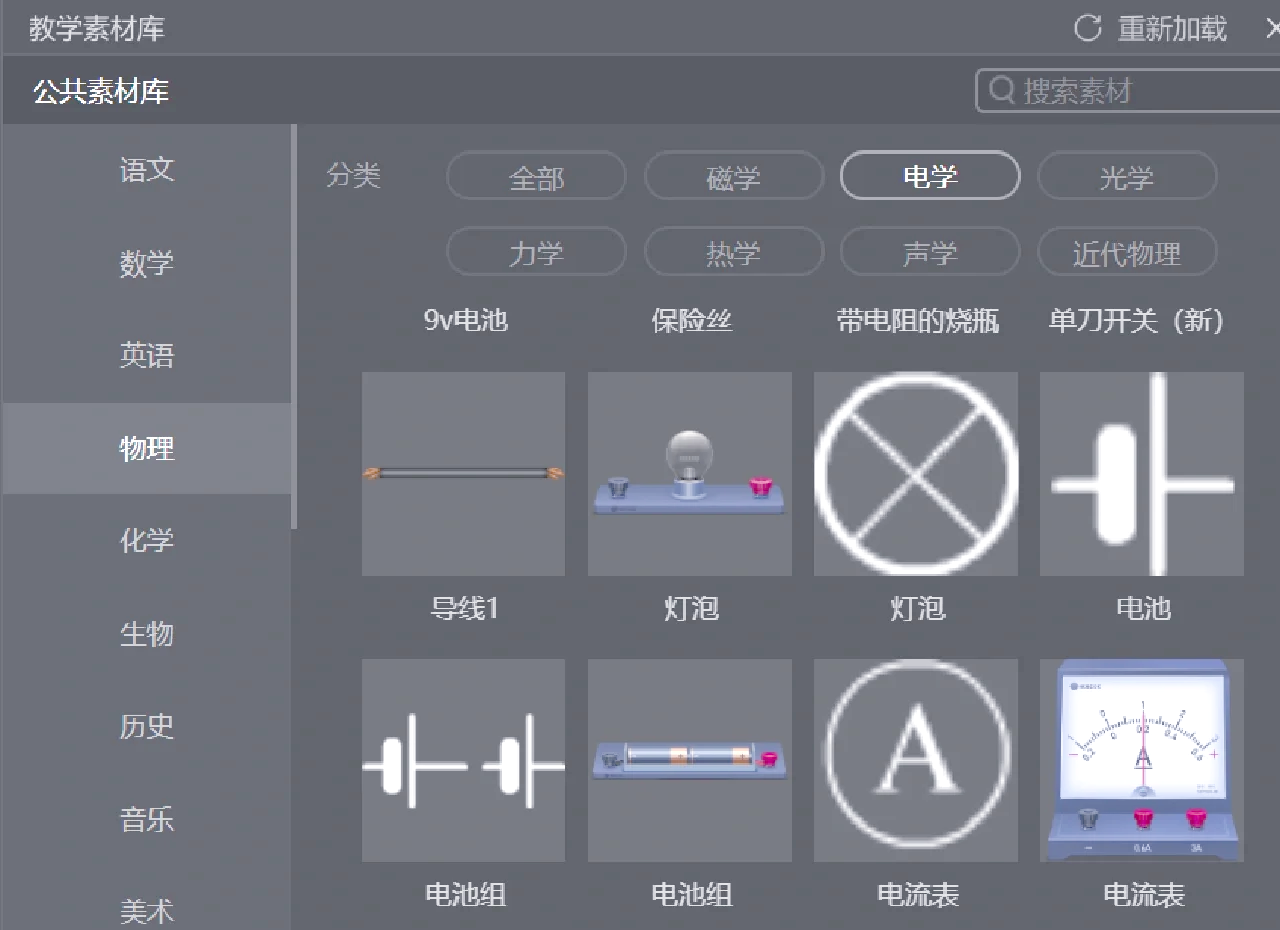
Task: Filter by 力学 category
Action: coord(536,253)
